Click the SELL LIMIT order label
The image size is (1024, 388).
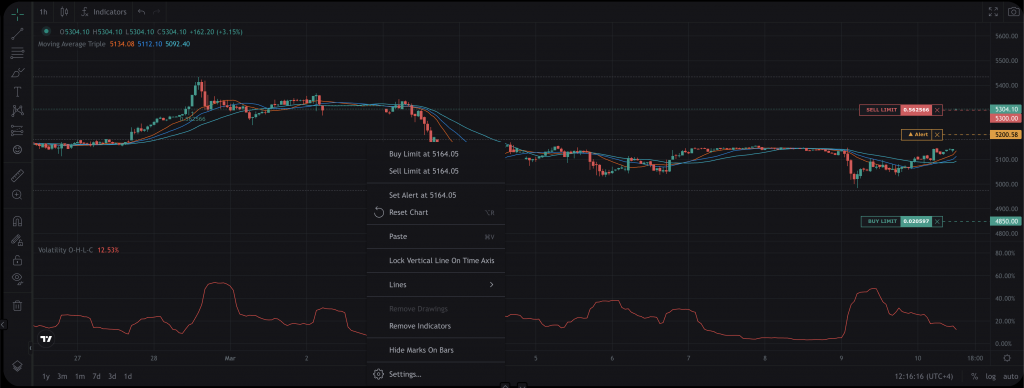(x=880, y=110)
